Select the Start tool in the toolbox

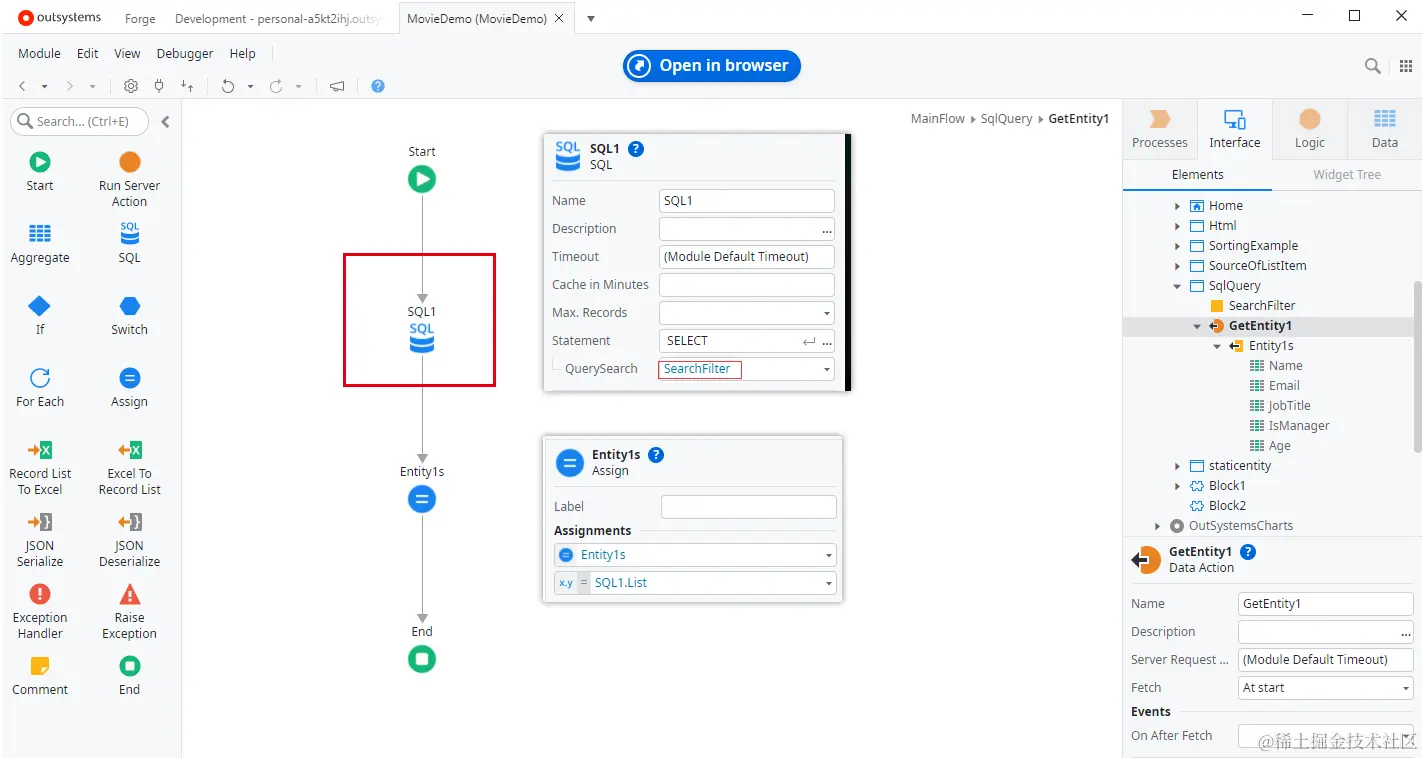click(x=40, y=171)
